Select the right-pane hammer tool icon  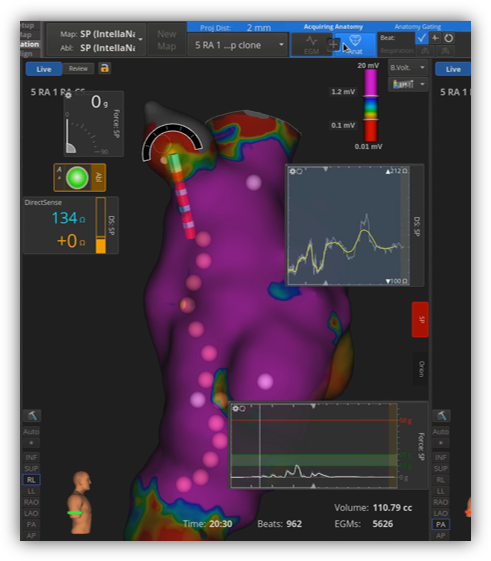[441, 416]
